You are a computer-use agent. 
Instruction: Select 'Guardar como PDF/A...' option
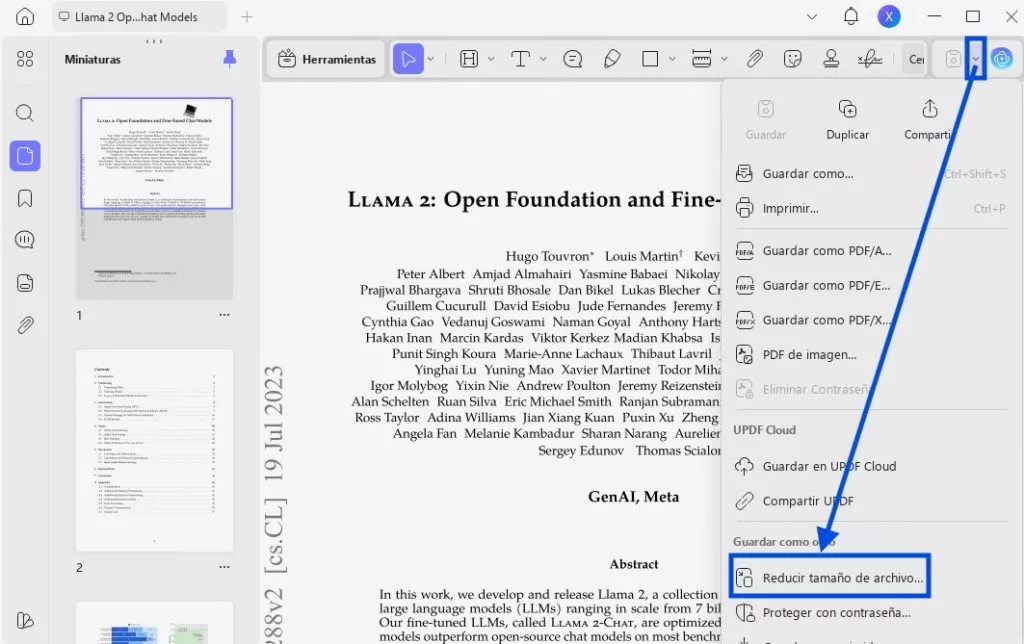click(826, 251)
